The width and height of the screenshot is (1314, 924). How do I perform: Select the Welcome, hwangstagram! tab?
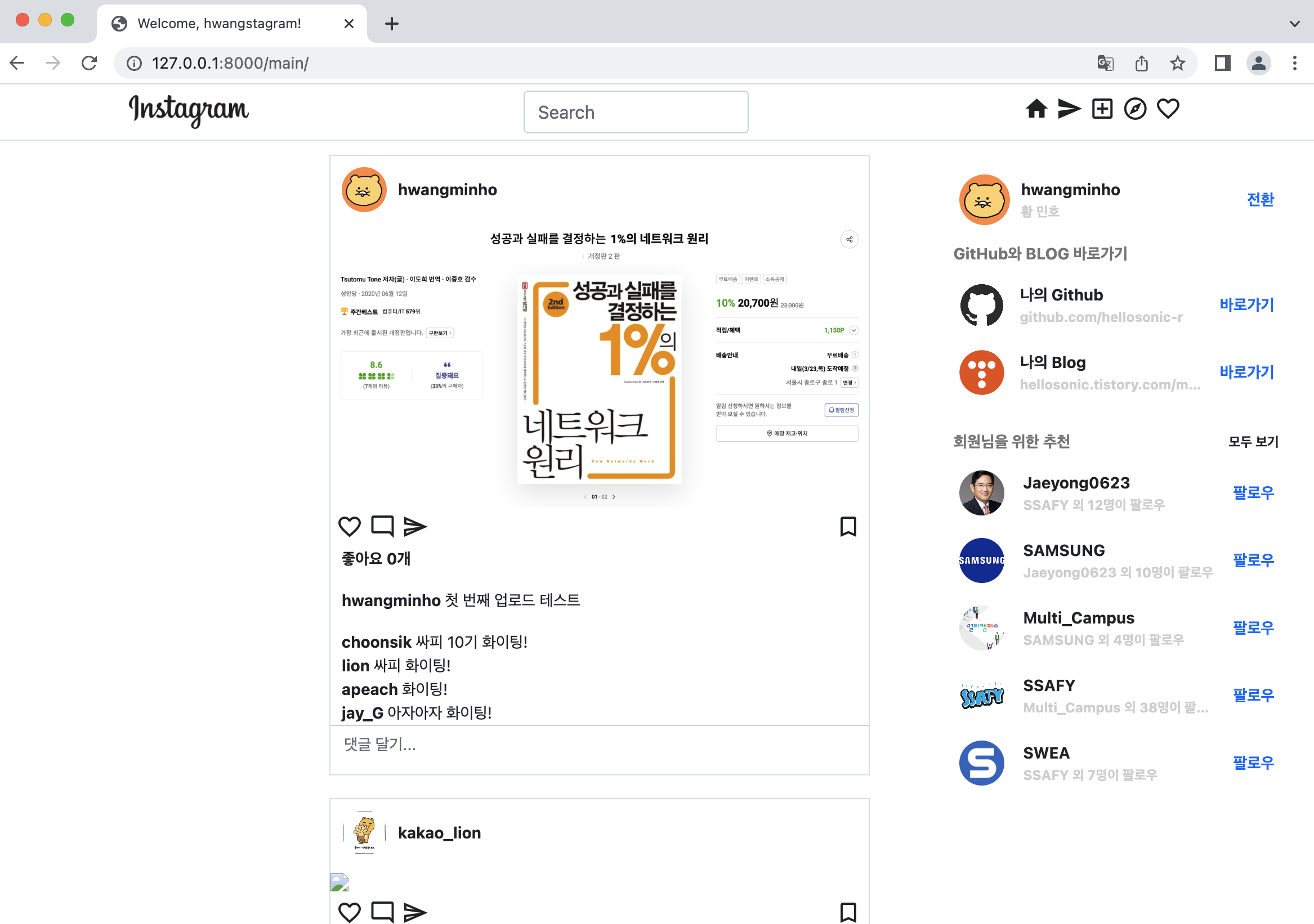pyautogui.click(x=220, y=24)
